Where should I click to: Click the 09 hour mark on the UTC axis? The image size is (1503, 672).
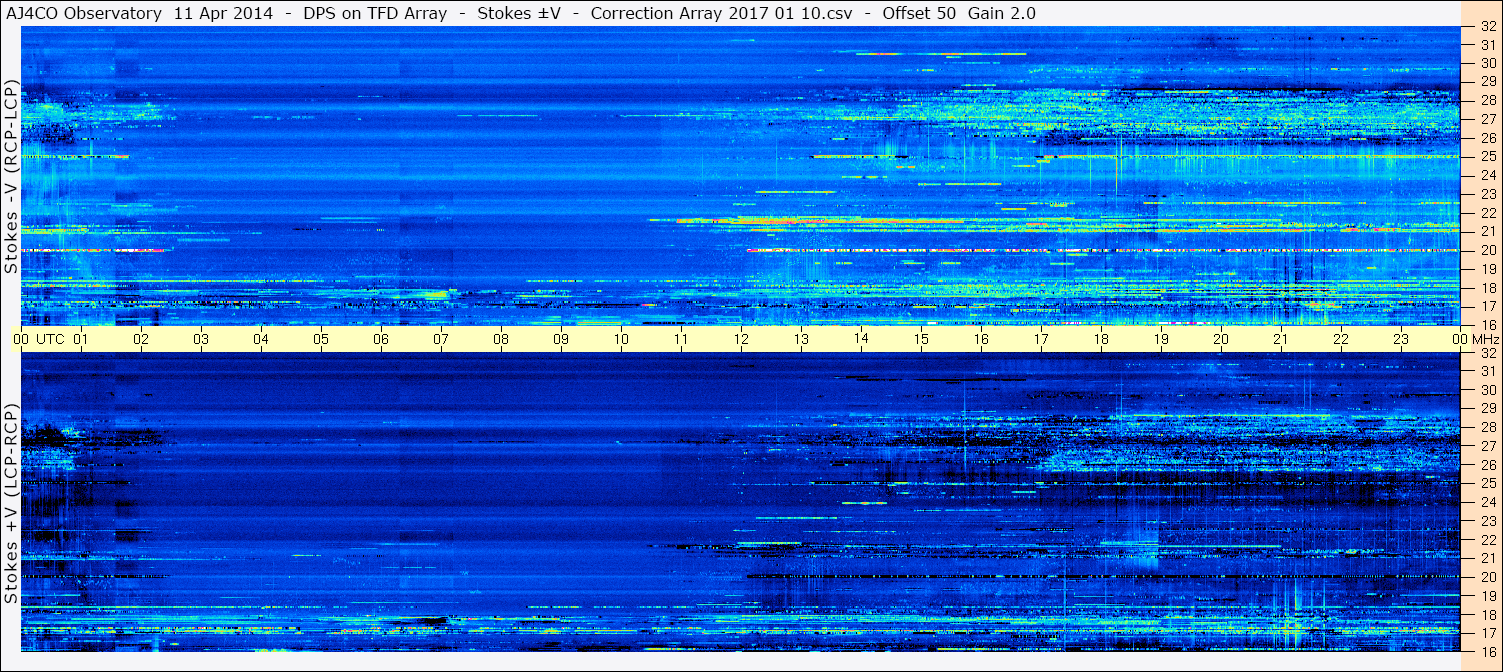tap(561, 339)
